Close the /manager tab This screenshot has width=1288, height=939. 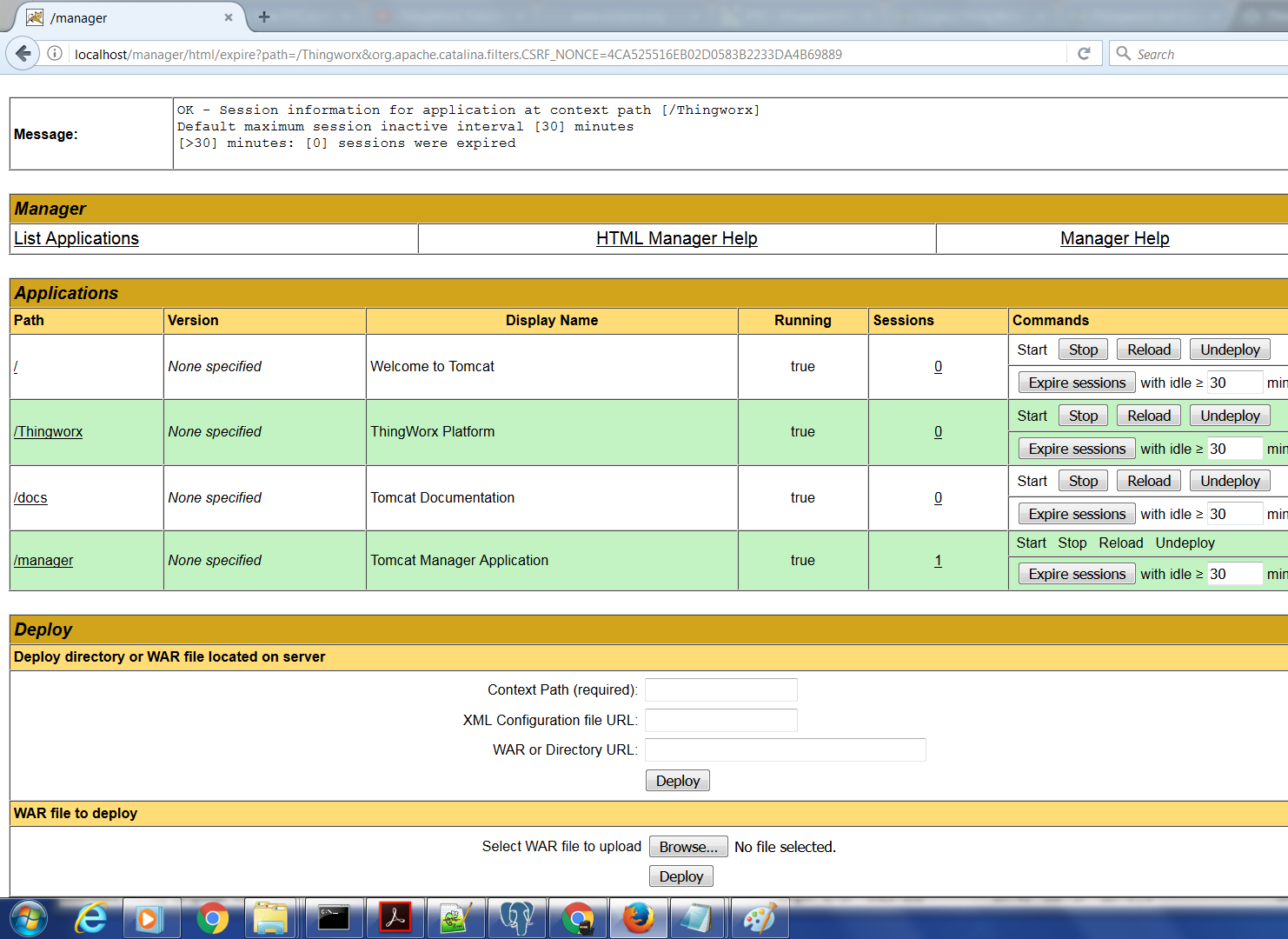229,17
